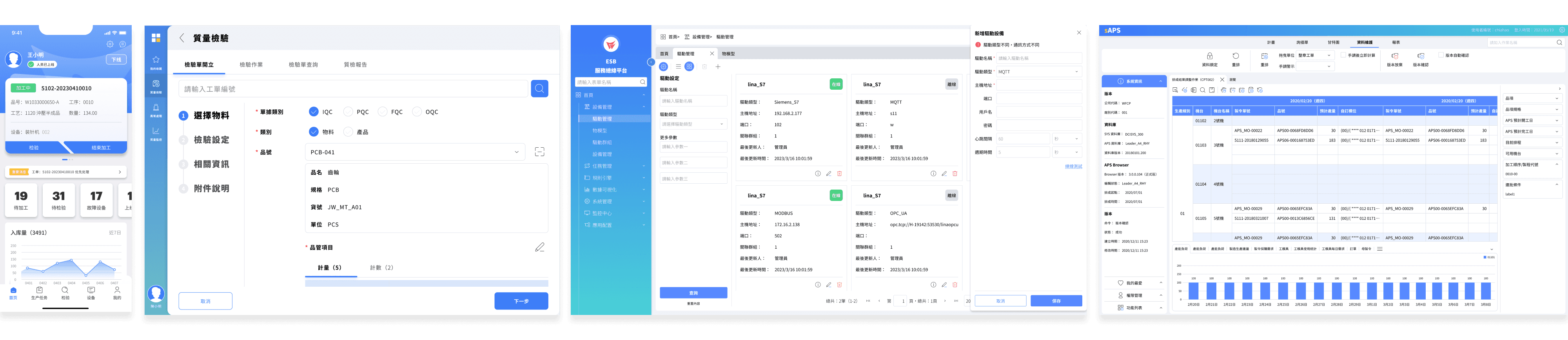Open the 資料維護 menu tab in sAPS

pyautogui.click(x=1364, y=43)
